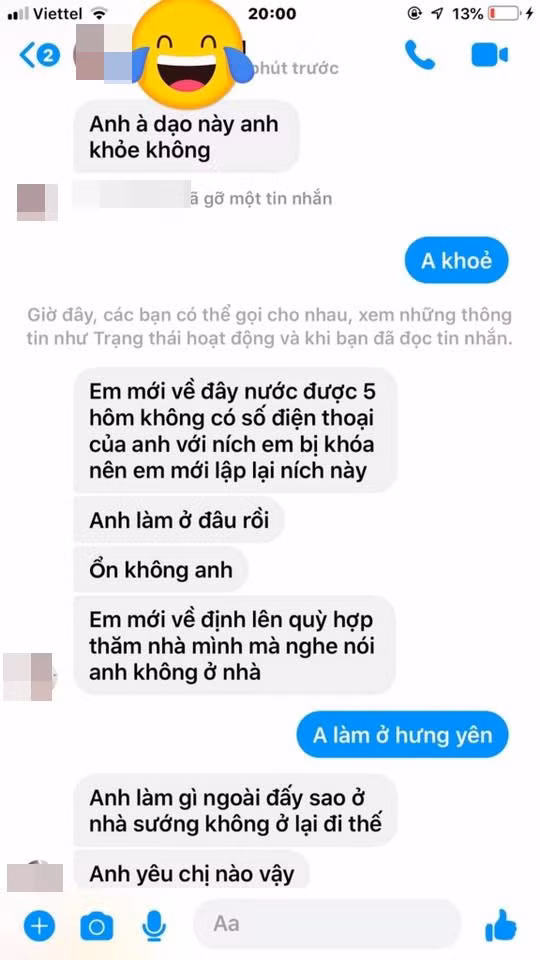The image size is (540, 960).
Task: Tap the microphone voice message icon
Action: pyautogui.click(x=154, y=926)
